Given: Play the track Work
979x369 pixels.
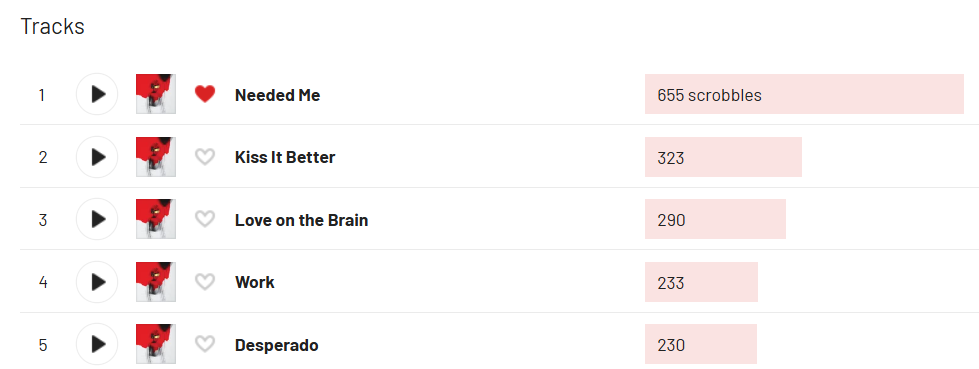Looking at the screenshot, I should 97,282.
